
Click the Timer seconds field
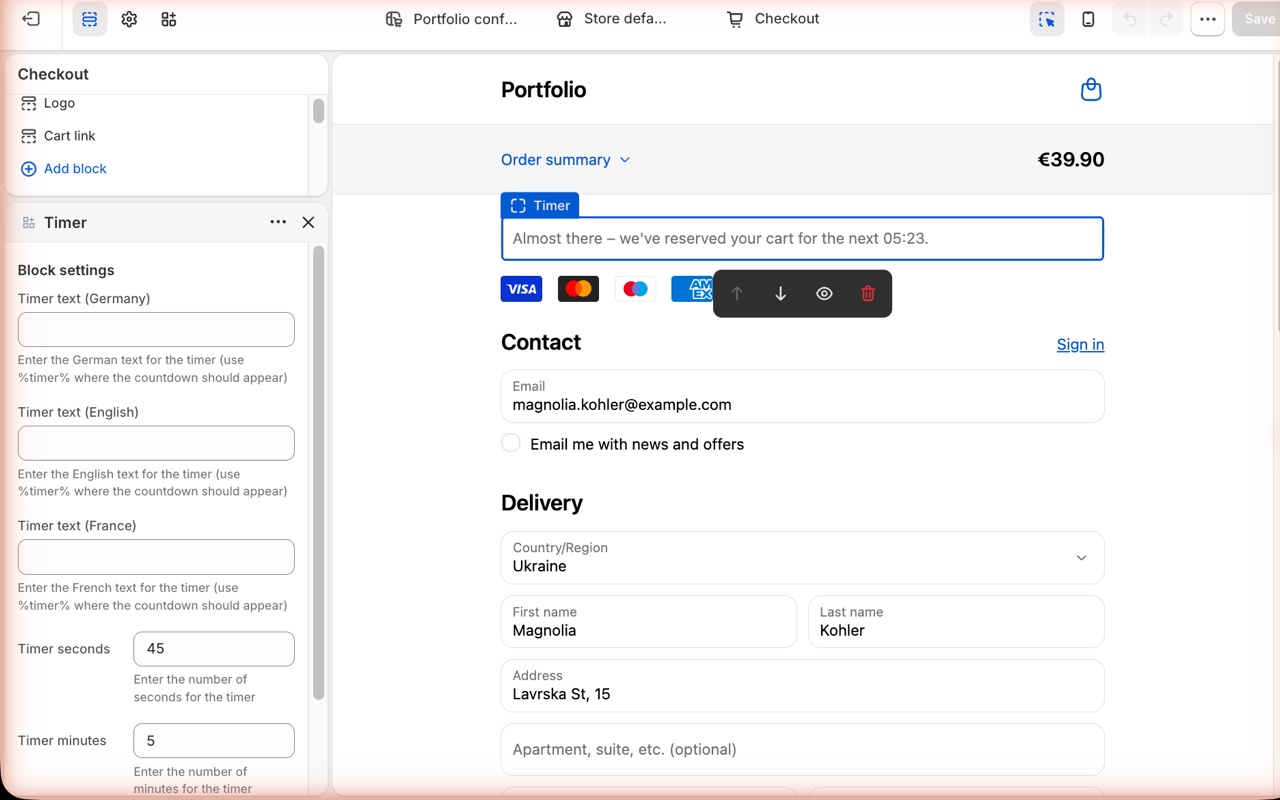click(x=214, y=649)
